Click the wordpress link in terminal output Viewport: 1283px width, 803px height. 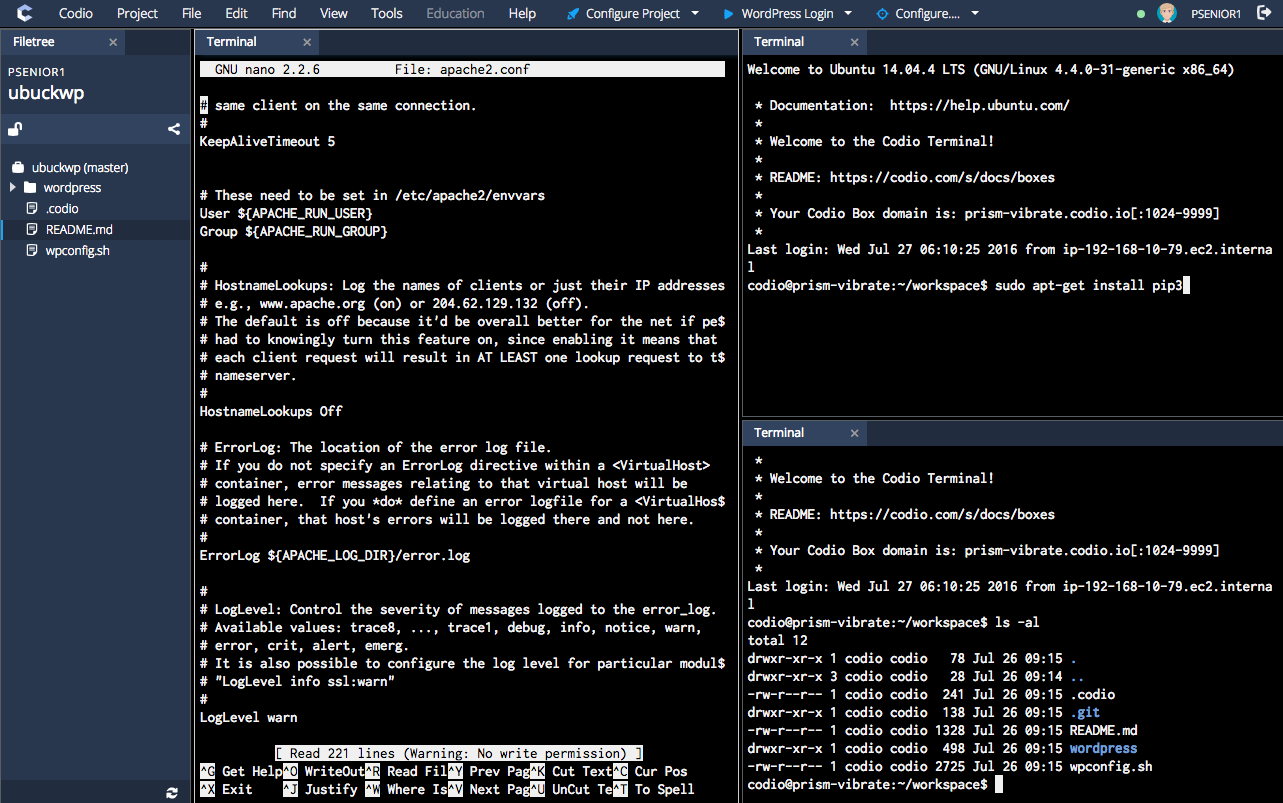(1102, 748)
